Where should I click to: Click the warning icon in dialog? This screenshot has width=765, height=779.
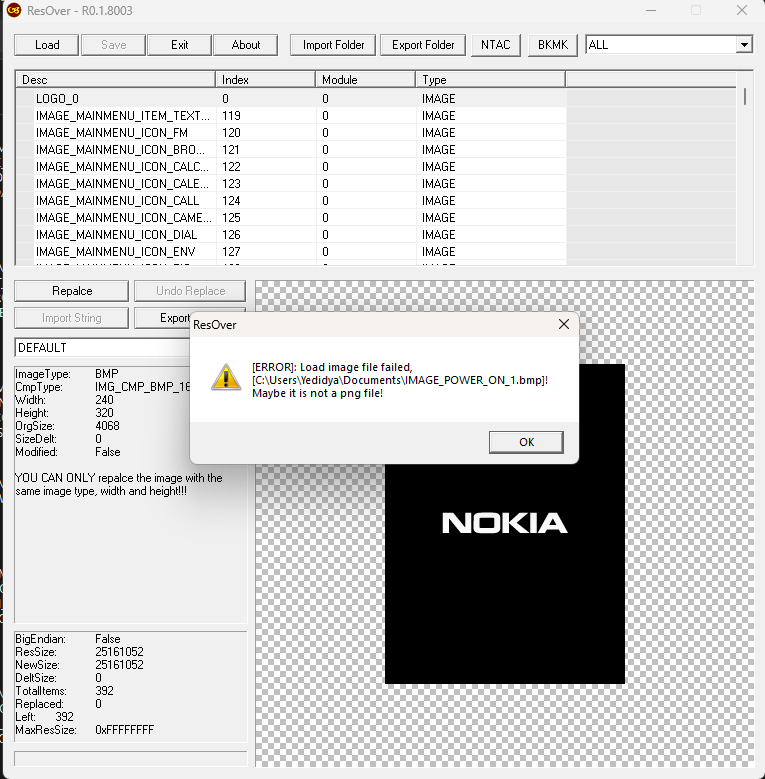pyautogui.click(x=226, y=376)
